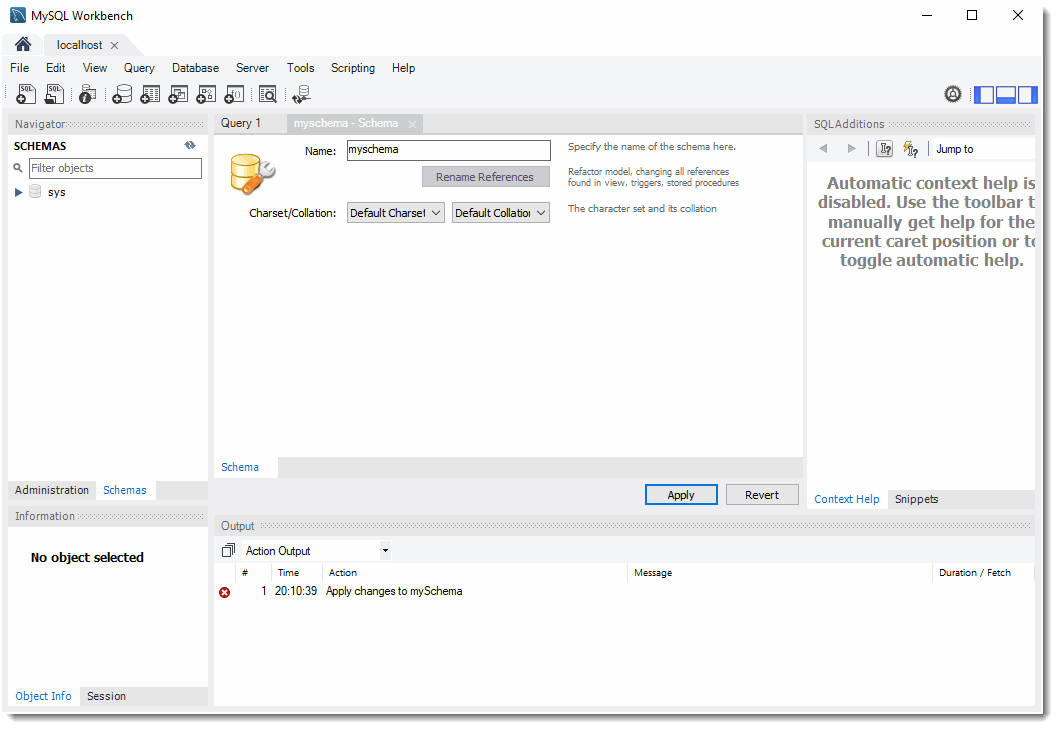Switch to the Context Help tab
Viewport: 1058px width, 729px height.
coord(847,499)
